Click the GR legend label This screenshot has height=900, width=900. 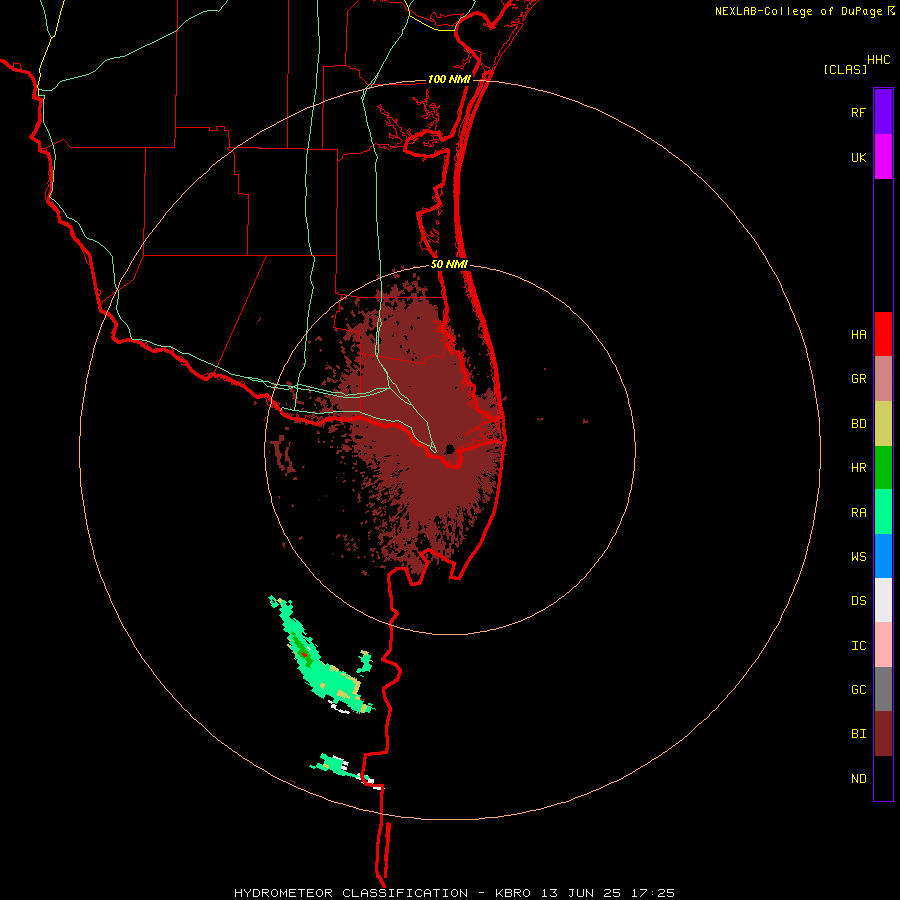(x=858, y=379)
